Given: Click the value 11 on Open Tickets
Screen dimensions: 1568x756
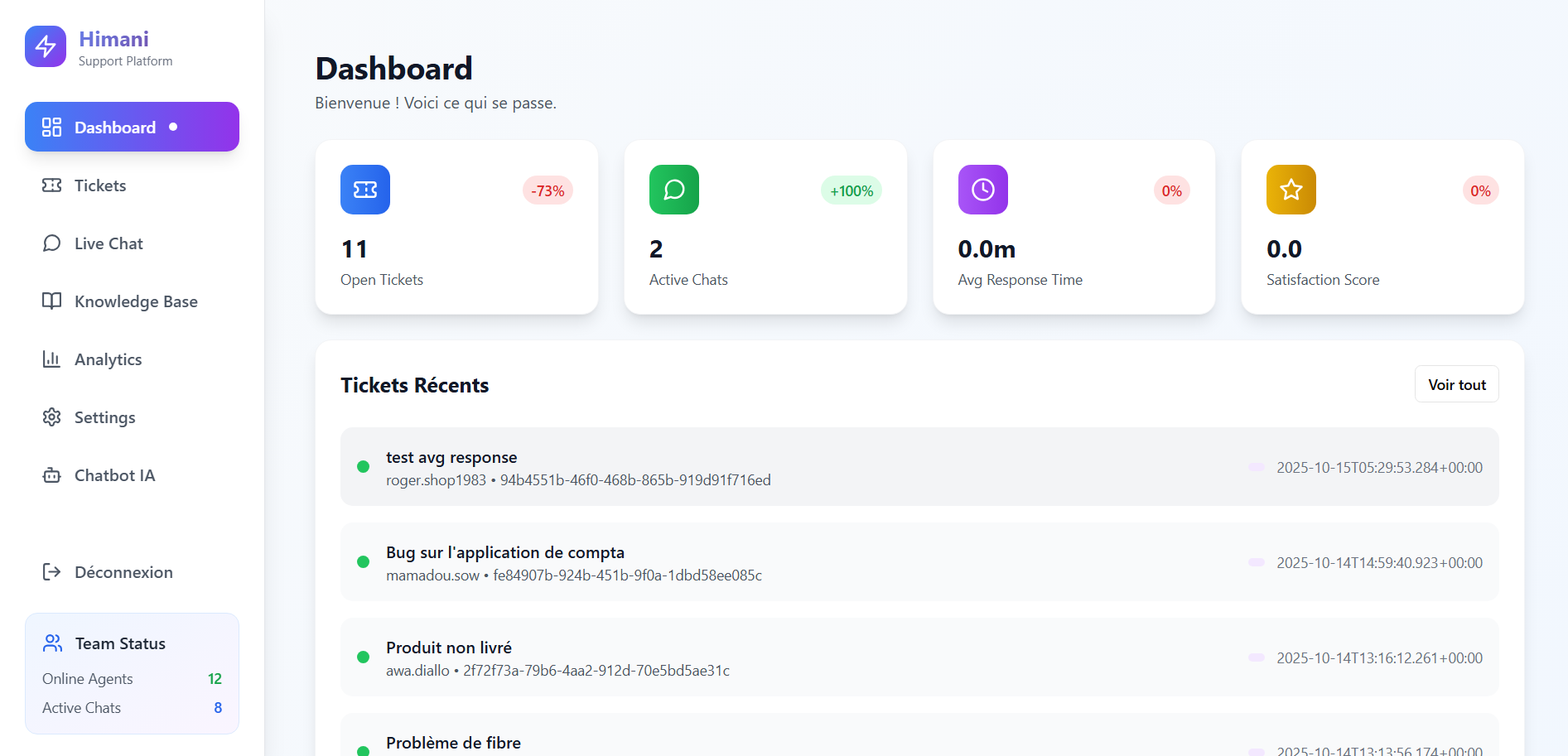Looking at the screenshot, I should (355, 249).
